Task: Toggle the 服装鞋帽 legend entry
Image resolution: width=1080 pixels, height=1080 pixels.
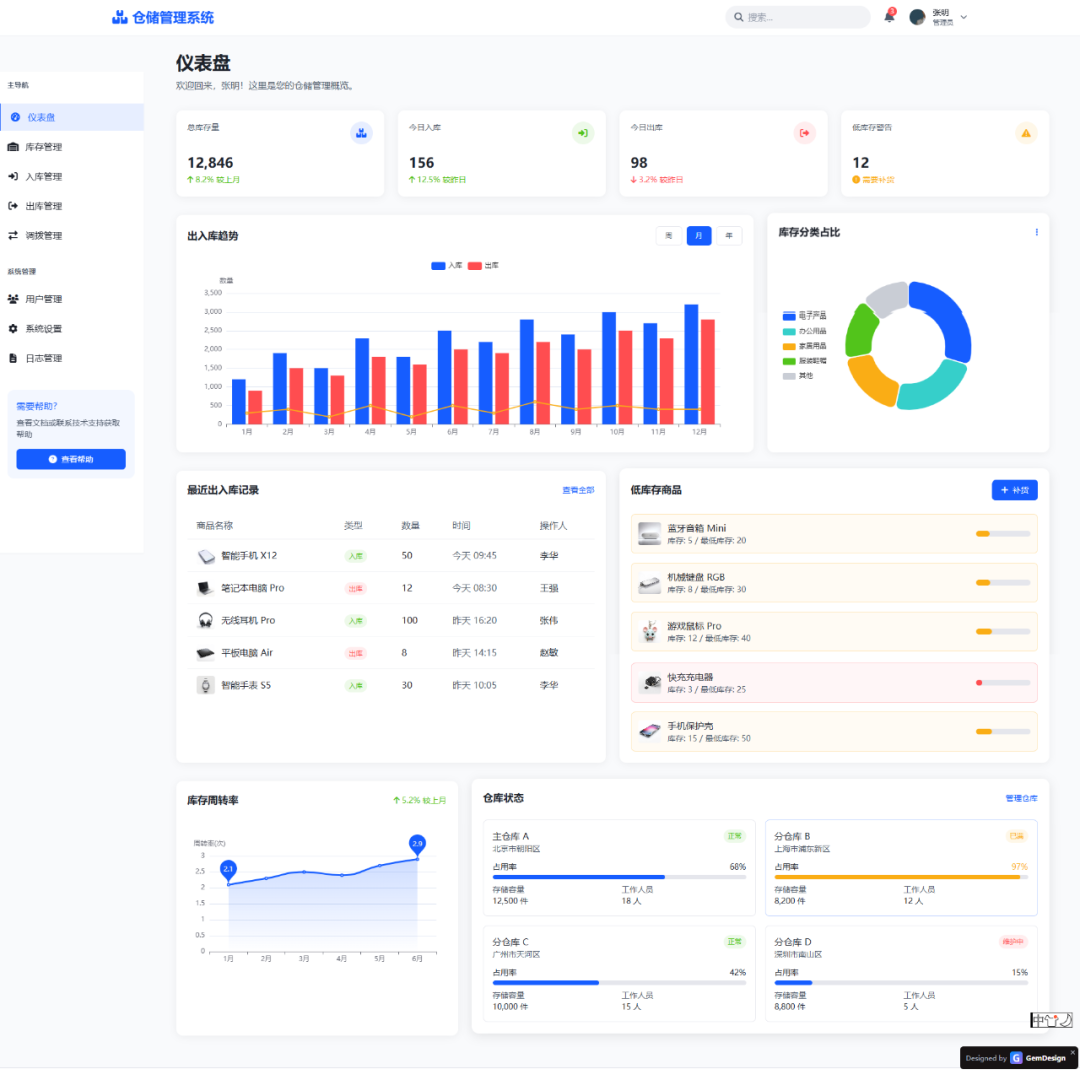Action: coord(804,361)
